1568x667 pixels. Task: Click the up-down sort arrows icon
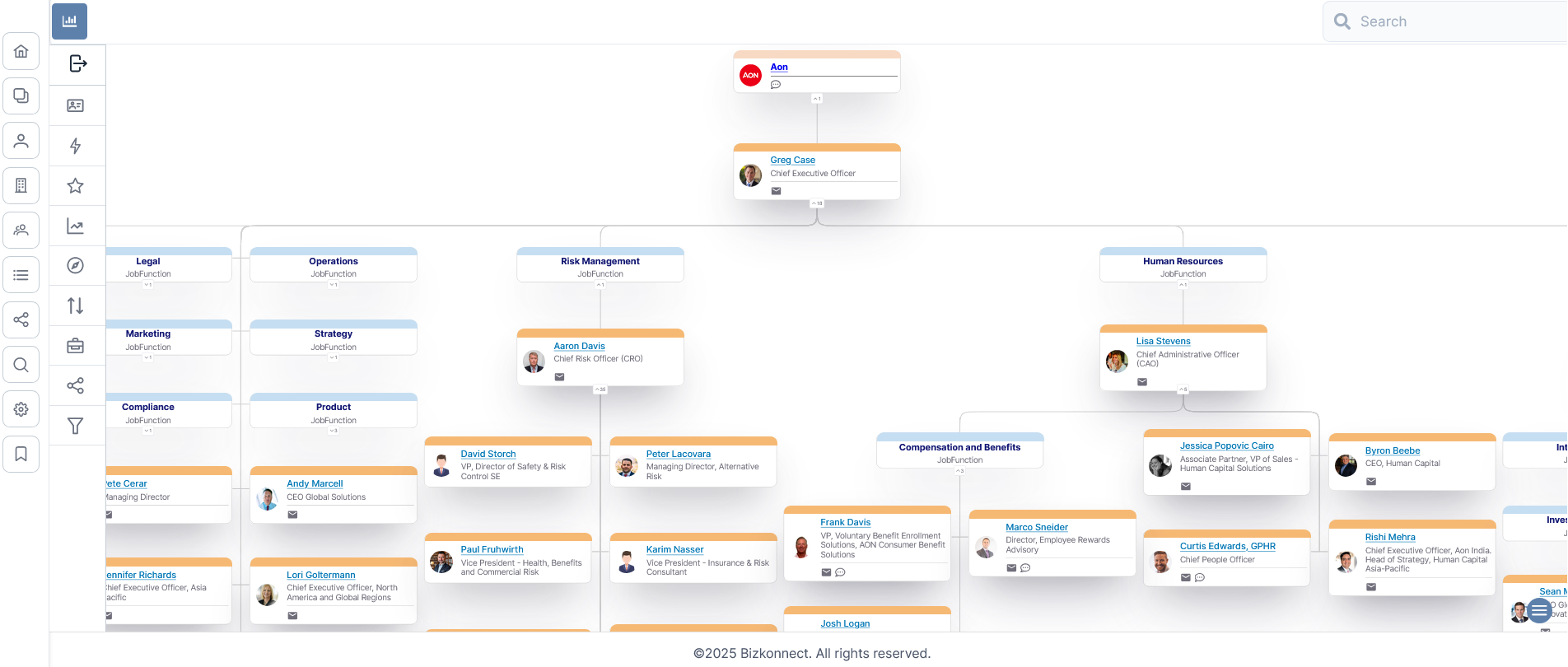75,306
